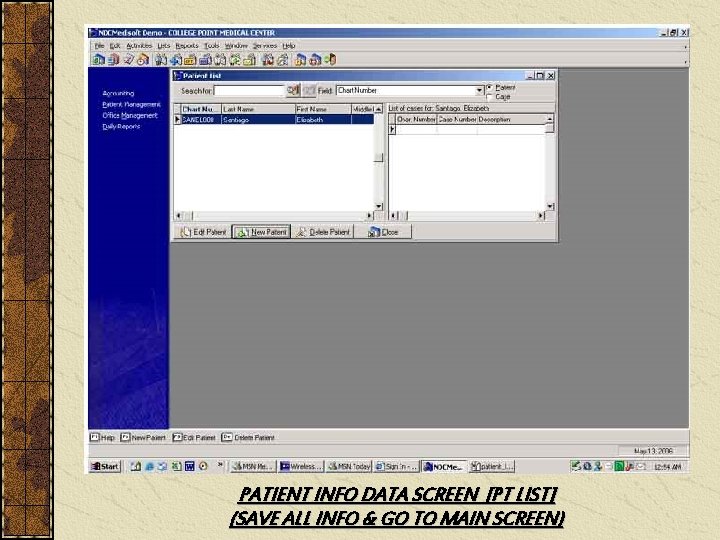720x540 pixels.
Task: Click the Start button on the taskbar
Action: tap(105, 467)
